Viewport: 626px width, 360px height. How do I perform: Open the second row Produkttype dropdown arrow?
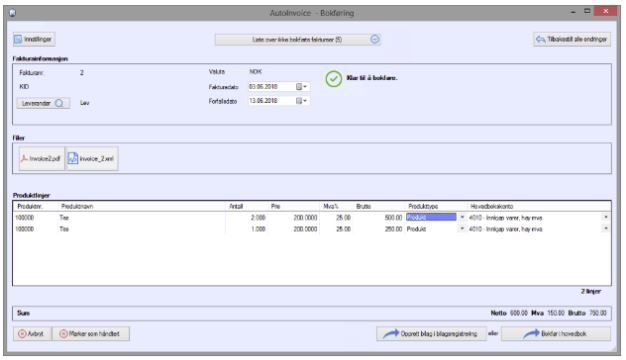point(462,229)
